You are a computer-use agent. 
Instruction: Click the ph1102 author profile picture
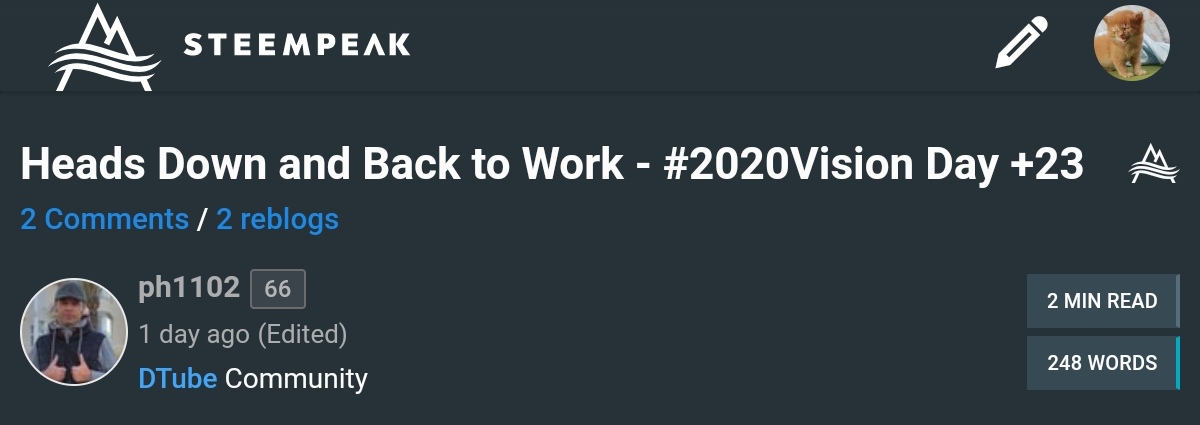point(73,332)
